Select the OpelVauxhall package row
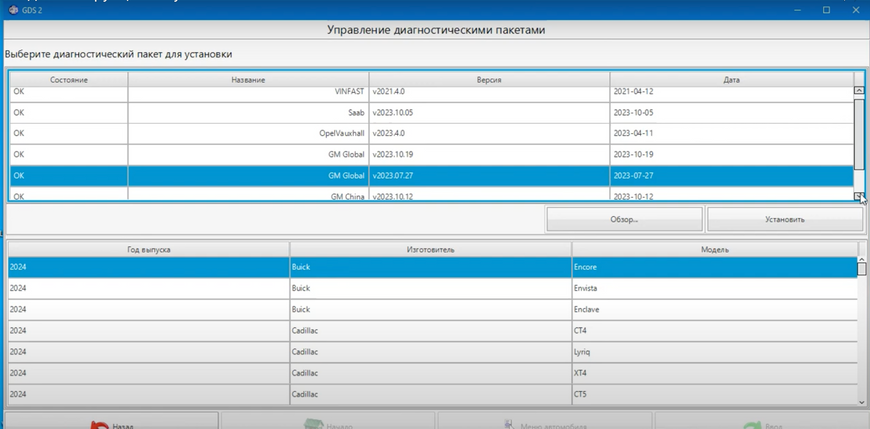This screenshot has width=870, height=429. (432, 134)
